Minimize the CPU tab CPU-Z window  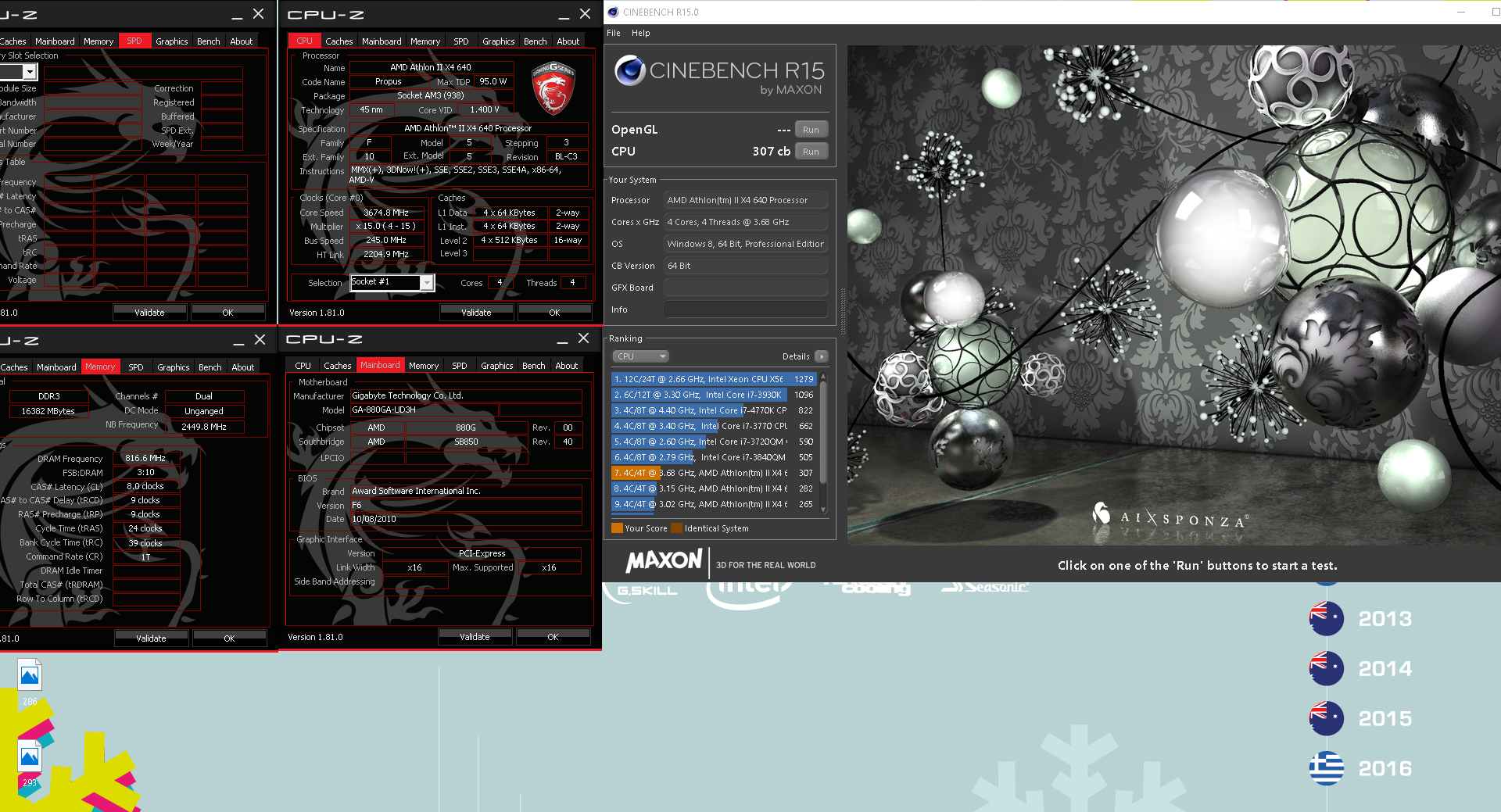563,15
